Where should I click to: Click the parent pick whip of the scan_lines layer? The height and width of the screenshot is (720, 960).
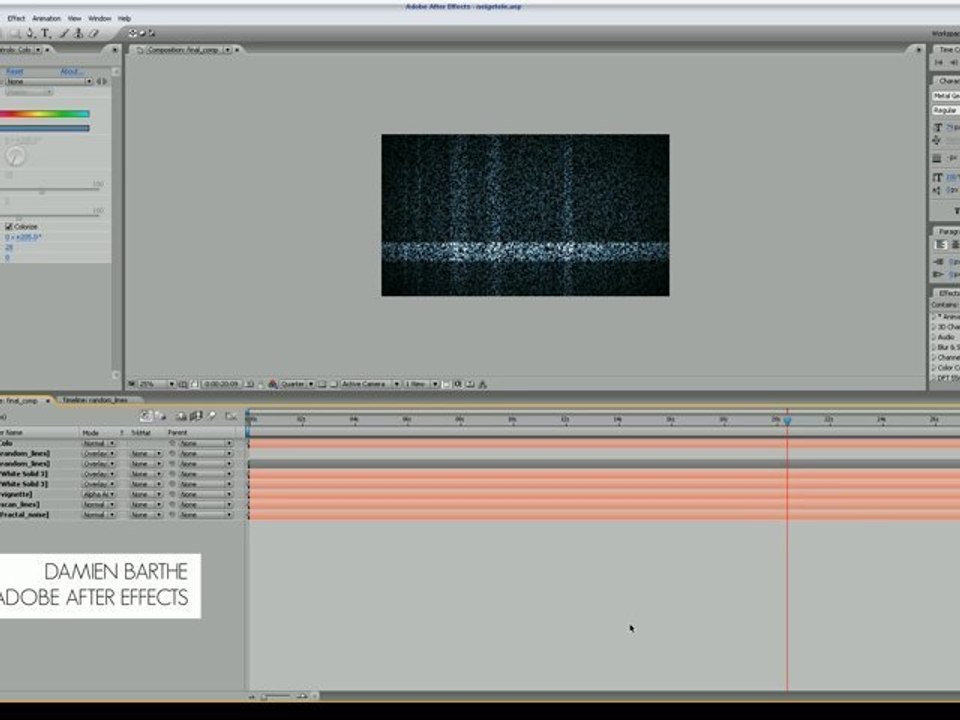[x=173, y=505]
